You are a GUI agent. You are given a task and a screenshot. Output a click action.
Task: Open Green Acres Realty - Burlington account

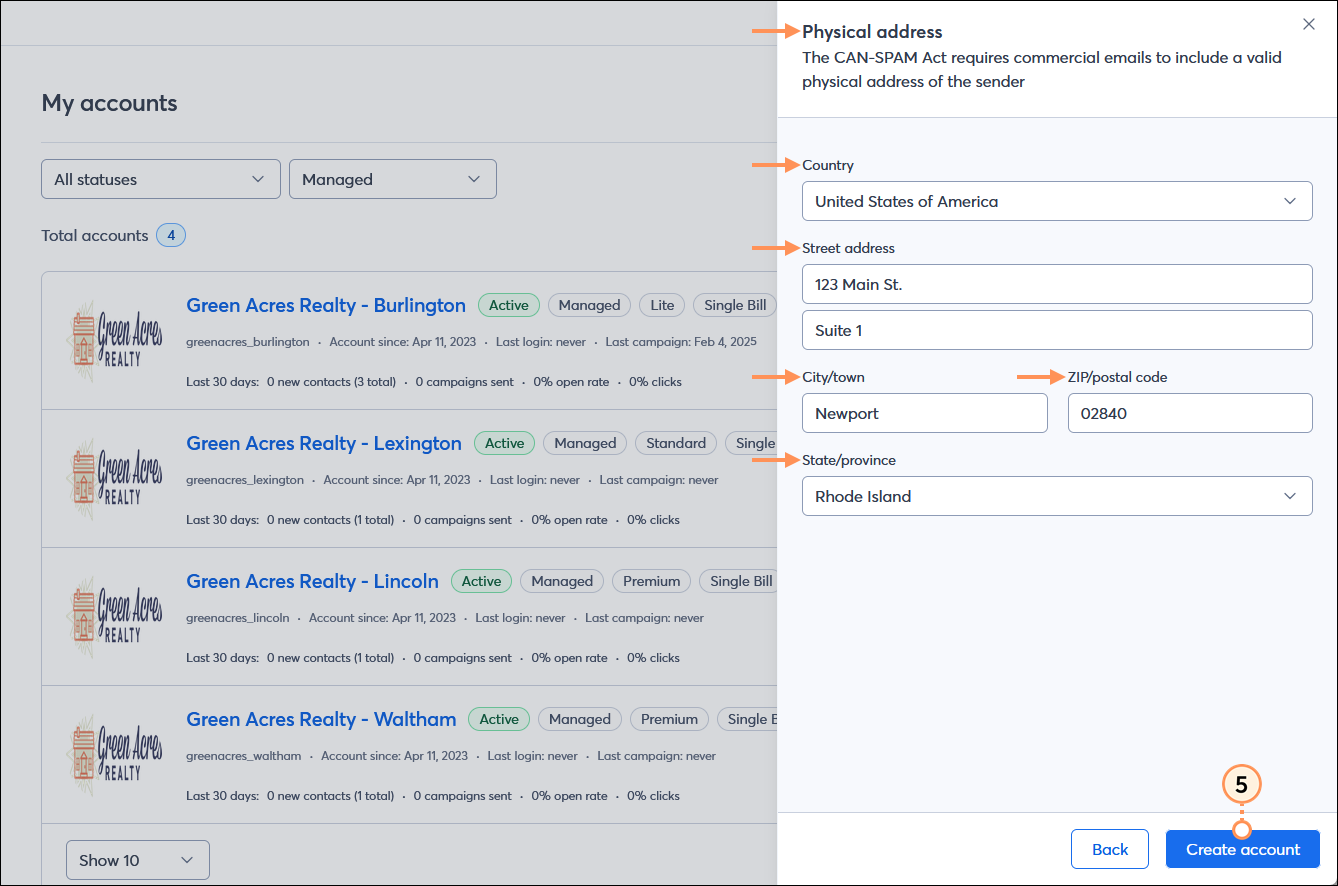(326, 305)
